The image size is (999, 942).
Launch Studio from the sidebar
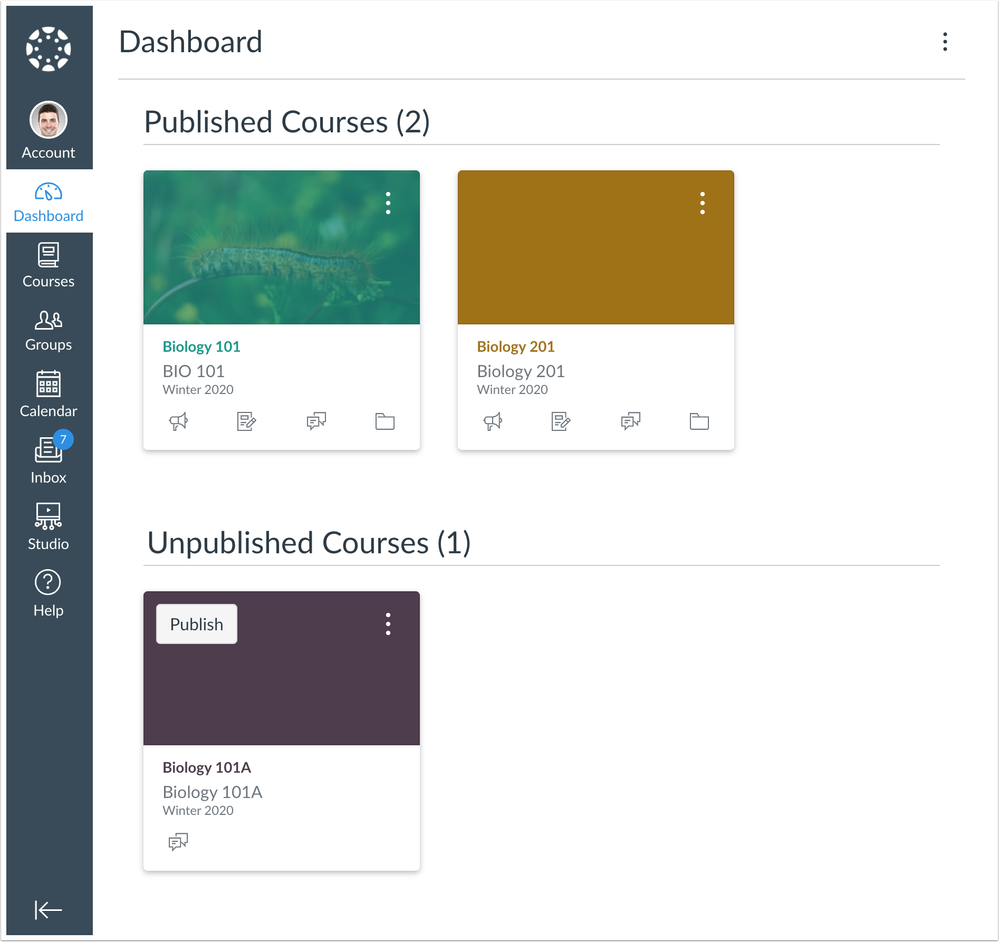(x=48, y=523)
